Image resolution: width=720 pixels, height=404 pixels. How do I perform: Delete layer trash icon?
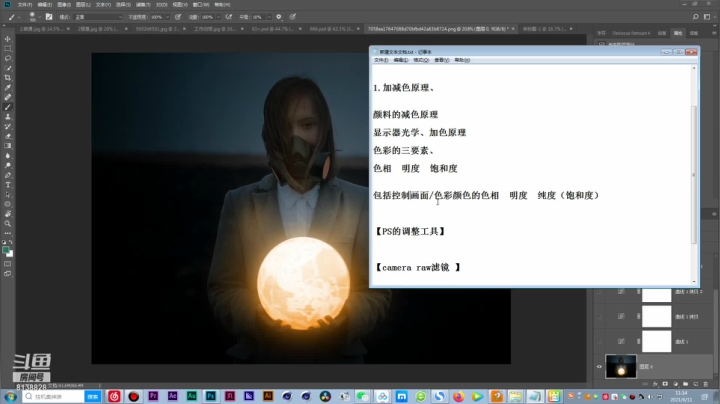pos(706,384)
